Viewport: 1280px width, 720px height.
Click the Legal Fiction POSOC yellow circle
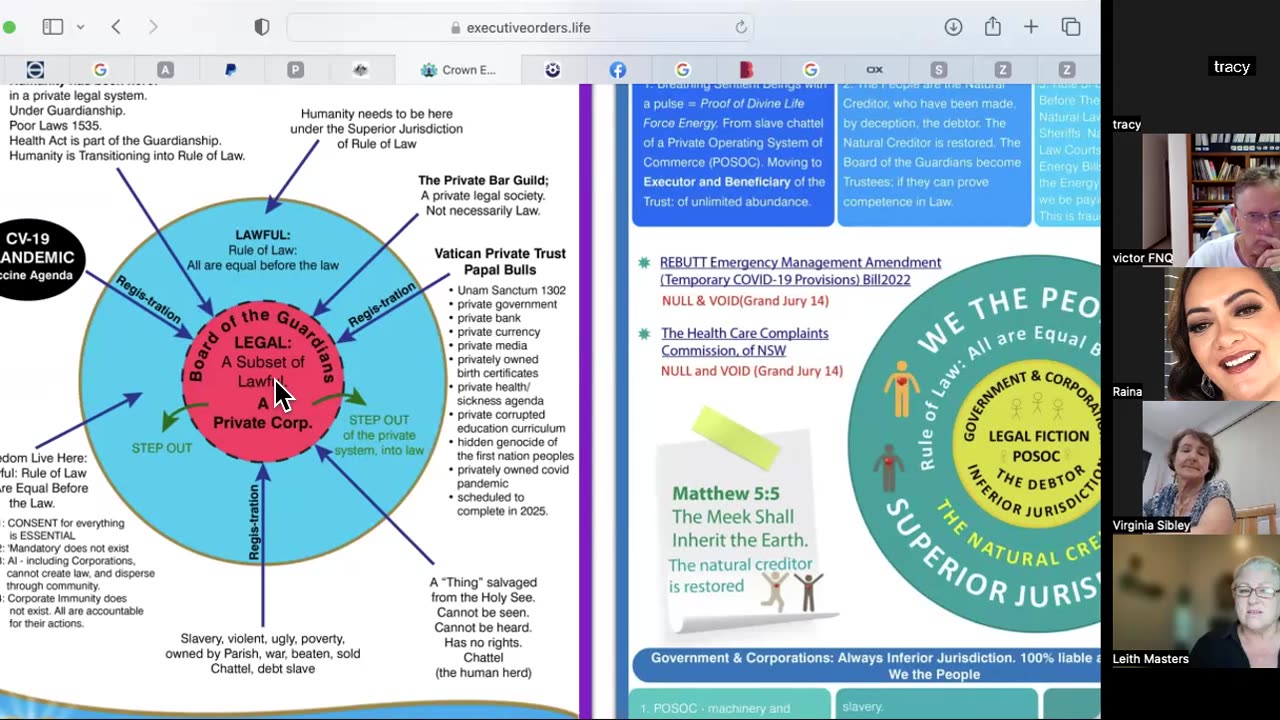[x=1030, y=445]
